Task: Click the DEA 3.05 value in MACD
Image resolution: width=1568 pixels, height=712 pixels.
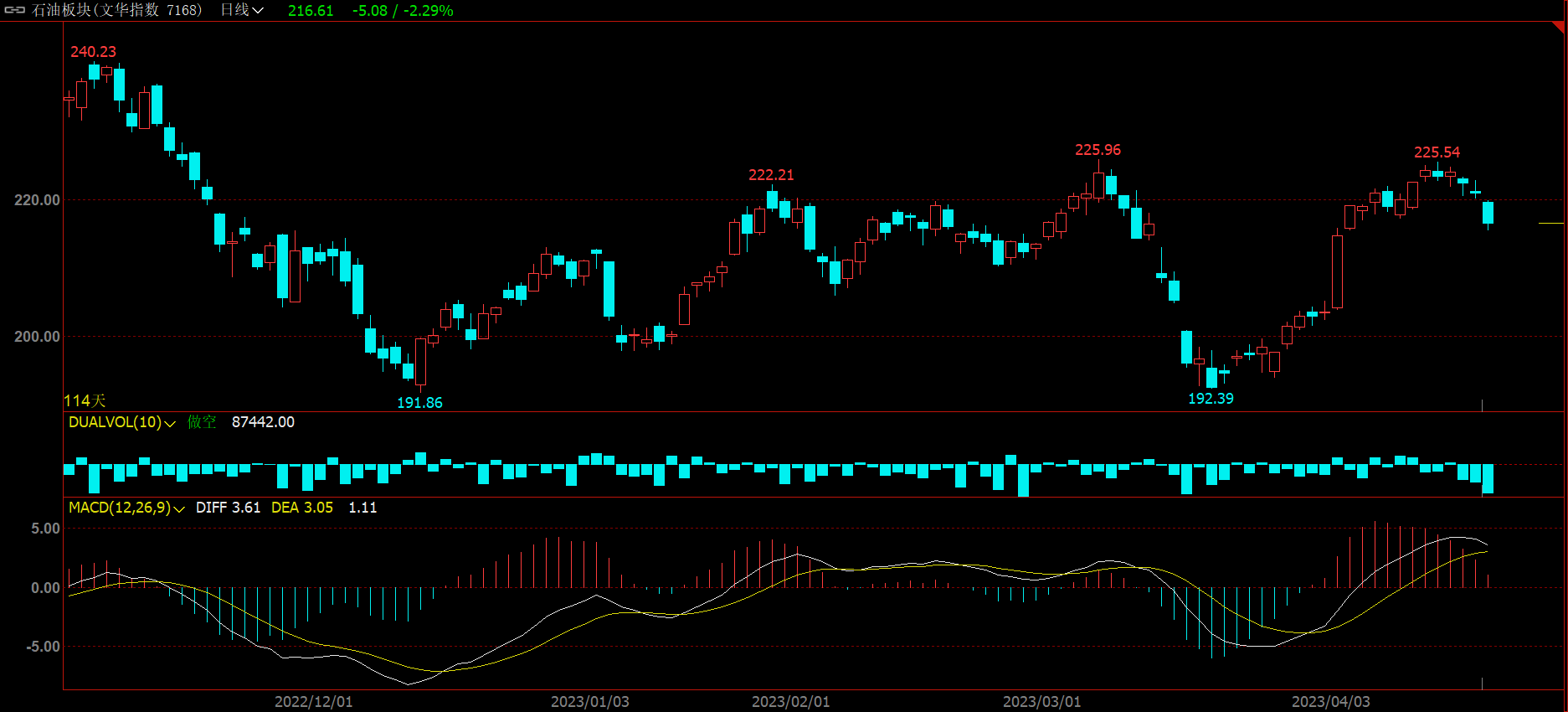Action: 301,508
